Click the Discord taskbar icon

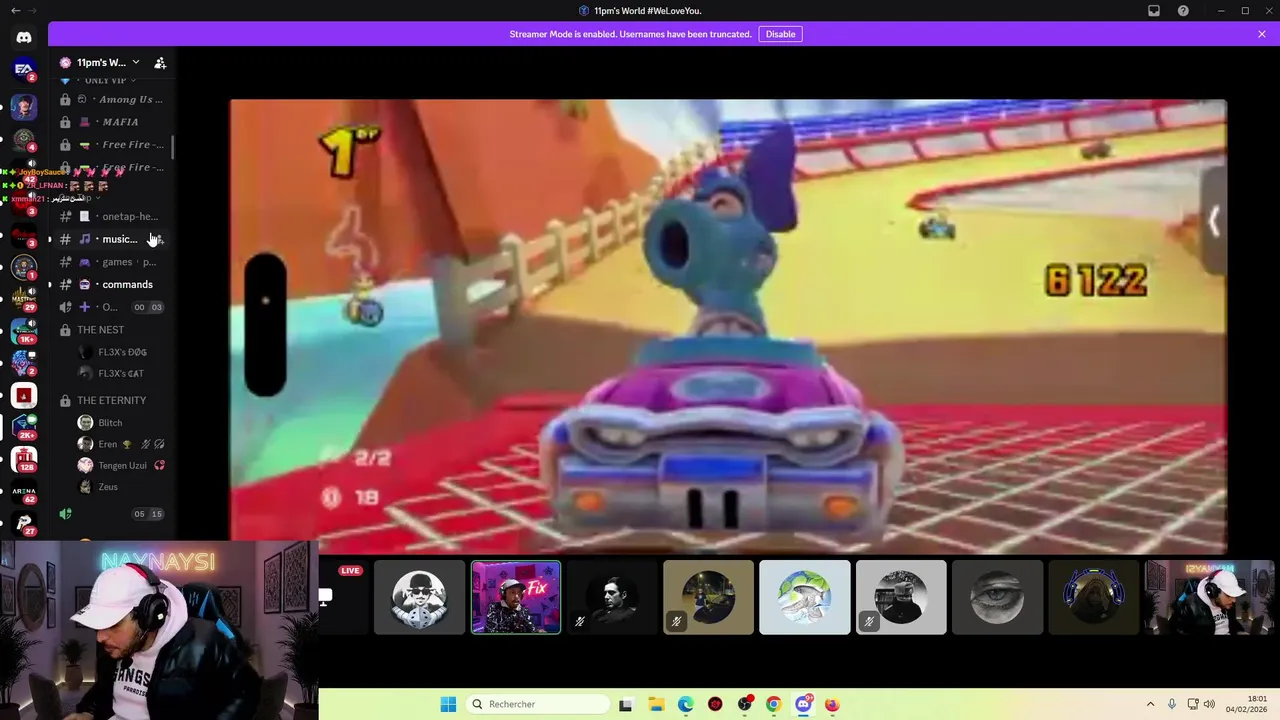[x=803, y=704]
